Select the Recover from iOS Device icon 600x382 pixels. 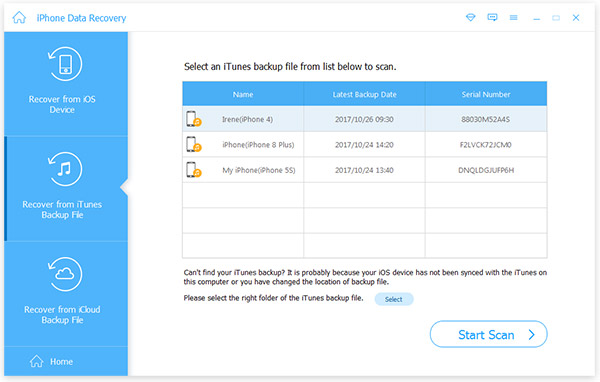65,64
